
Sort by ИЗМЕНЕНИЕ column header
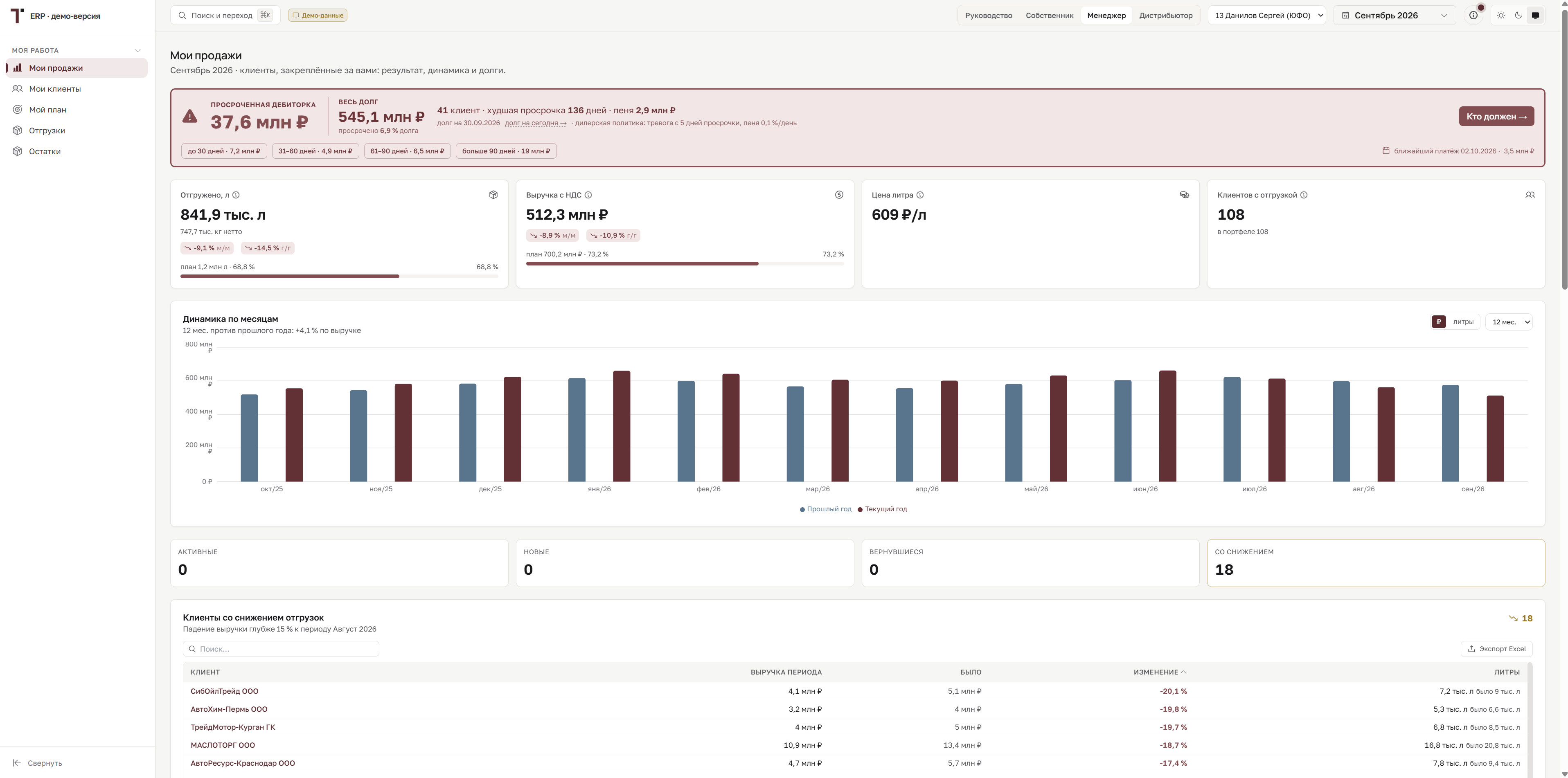coord(1160,672)
